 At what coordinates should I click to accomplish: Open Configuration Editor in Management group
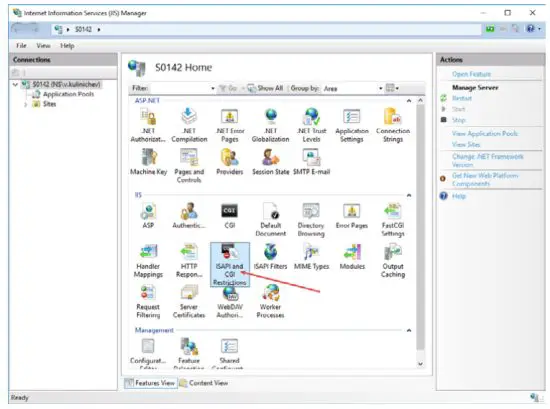(x=148, y=353)
